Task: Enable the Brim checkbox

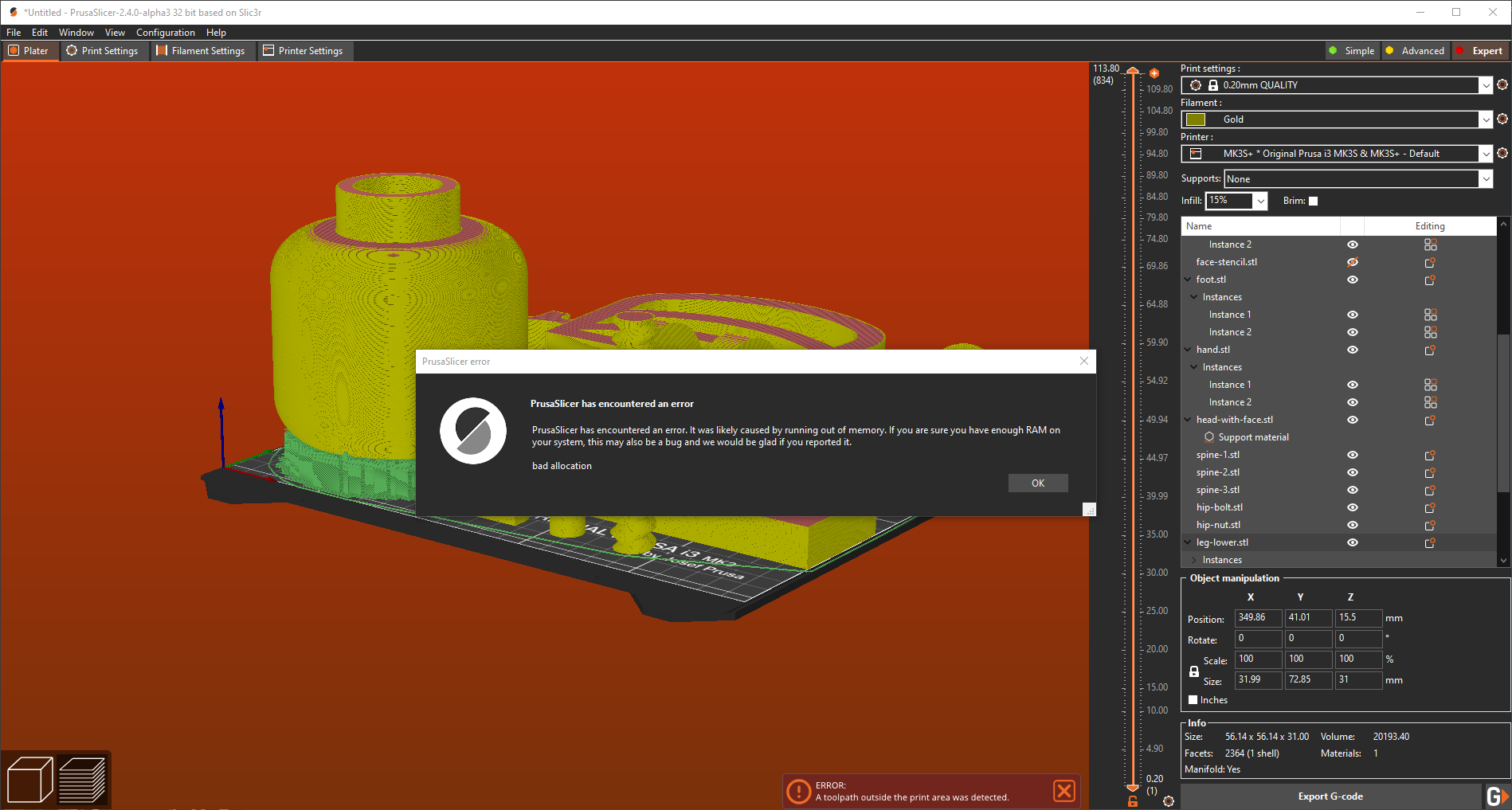Action: 1312,201
